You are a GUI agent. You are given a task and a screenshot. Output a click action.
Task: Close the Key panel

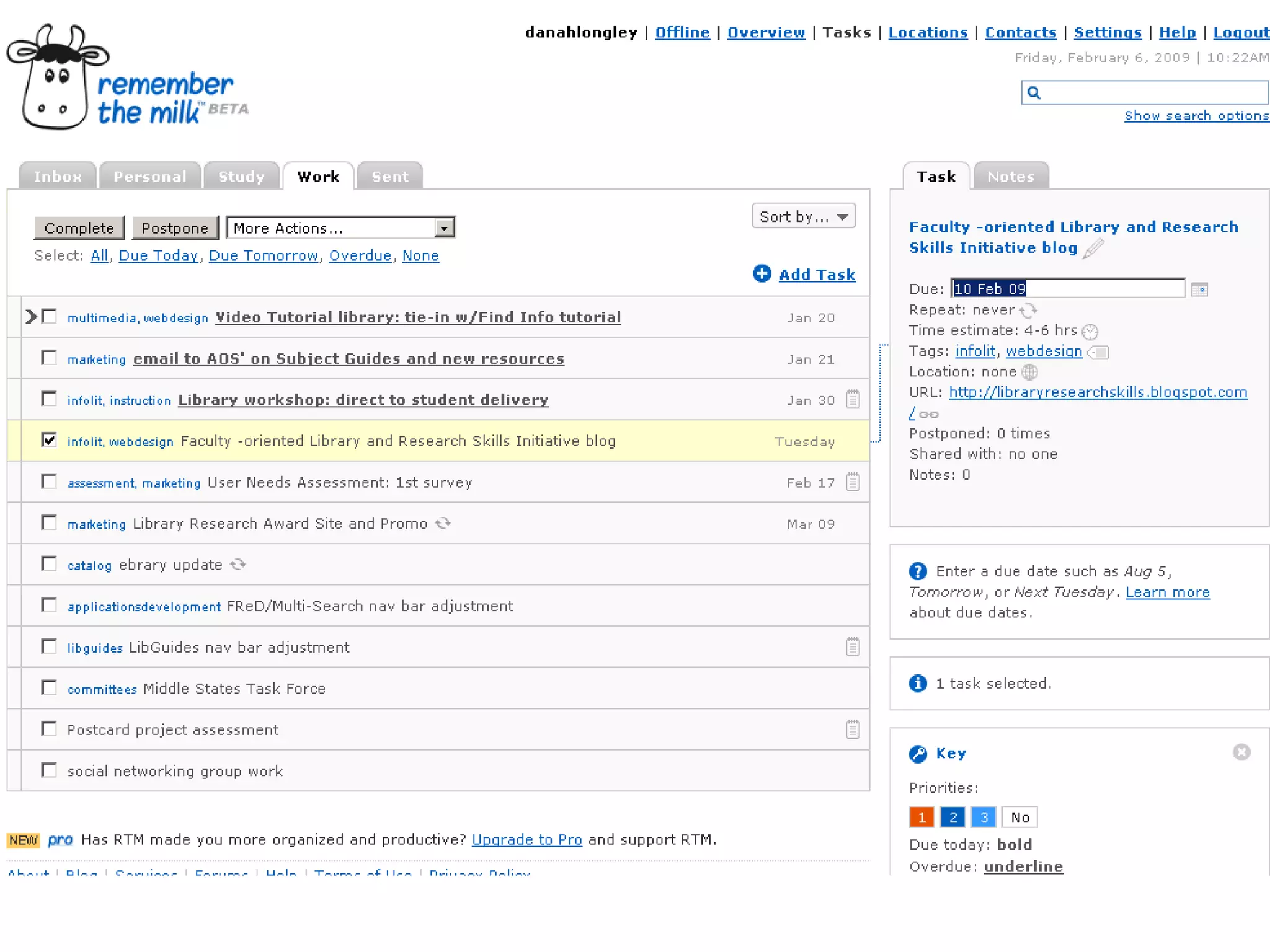coord(1241,752)
